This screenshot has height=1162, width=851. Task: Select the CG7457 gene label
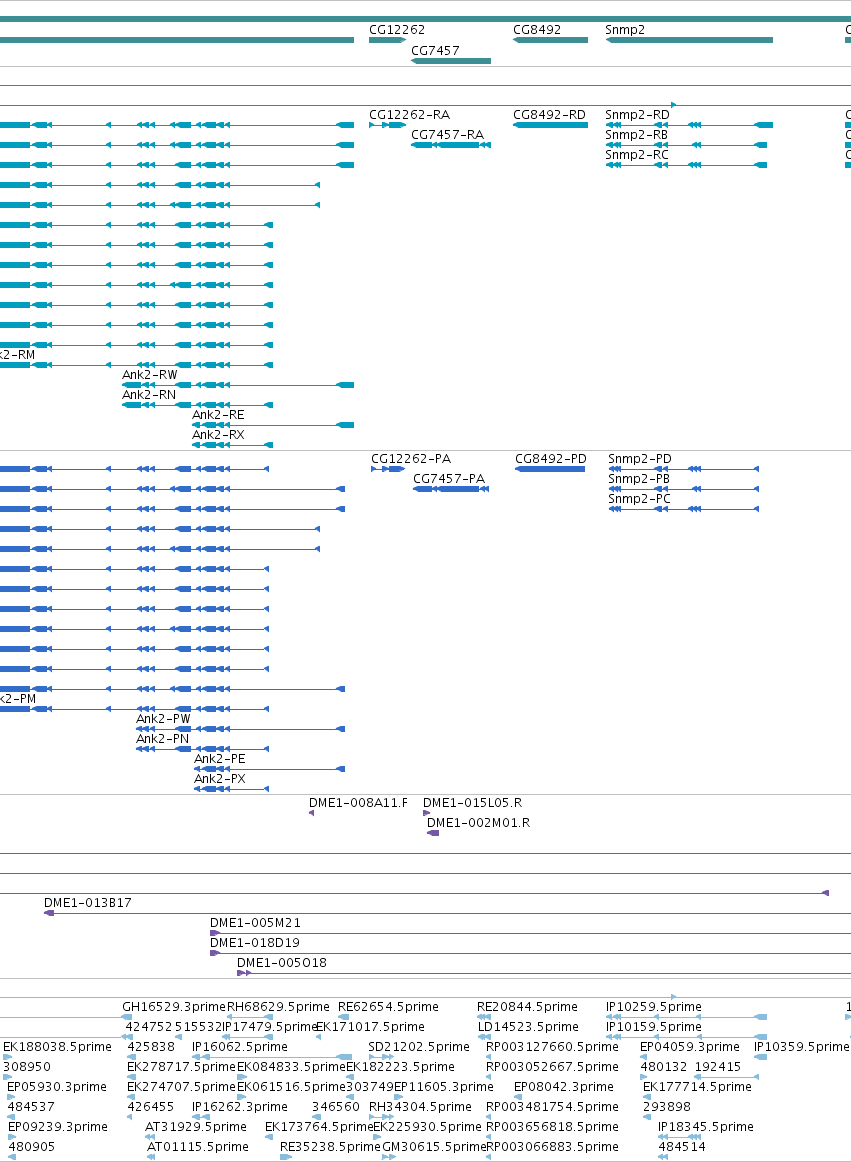click(435, 51)
